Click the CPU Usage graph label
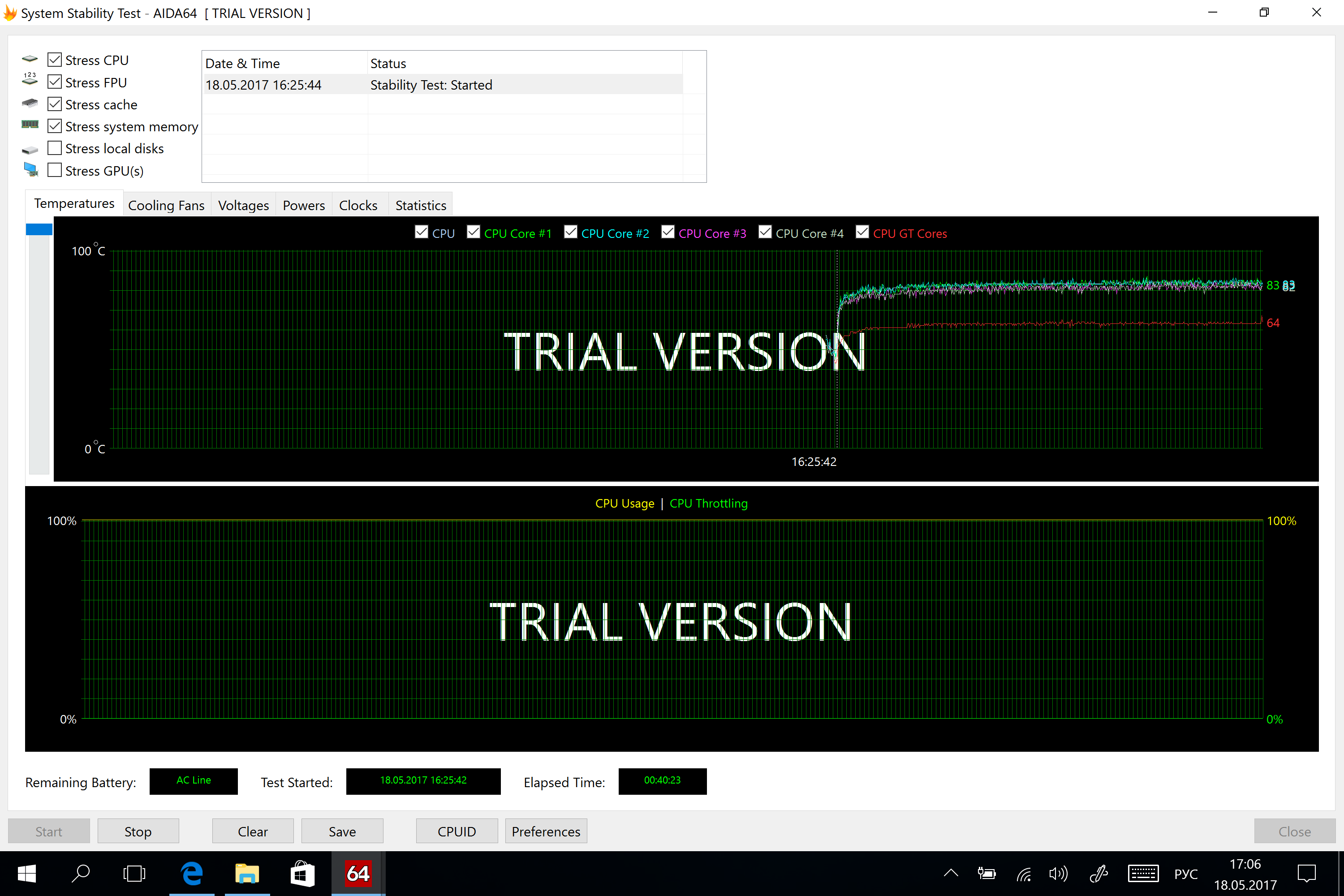This screenshot has height=896, width=1344. click(625, 504)
